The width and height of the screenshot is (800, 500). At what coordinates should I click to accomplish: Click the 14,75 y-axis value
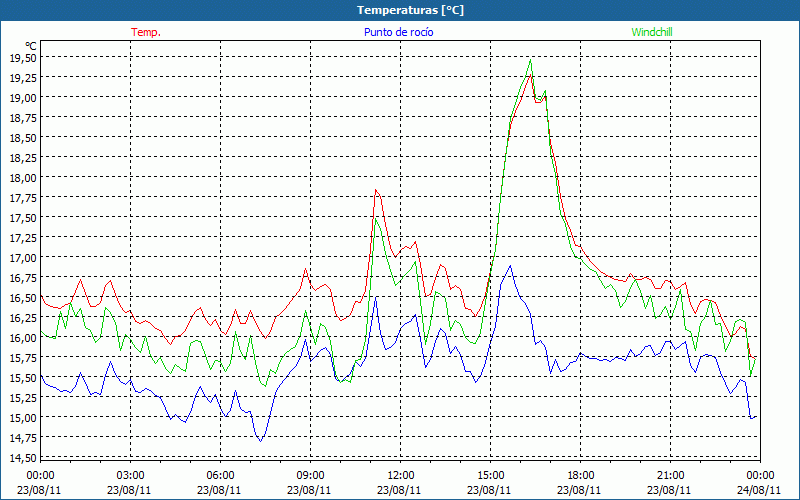[x=23, y=438]
